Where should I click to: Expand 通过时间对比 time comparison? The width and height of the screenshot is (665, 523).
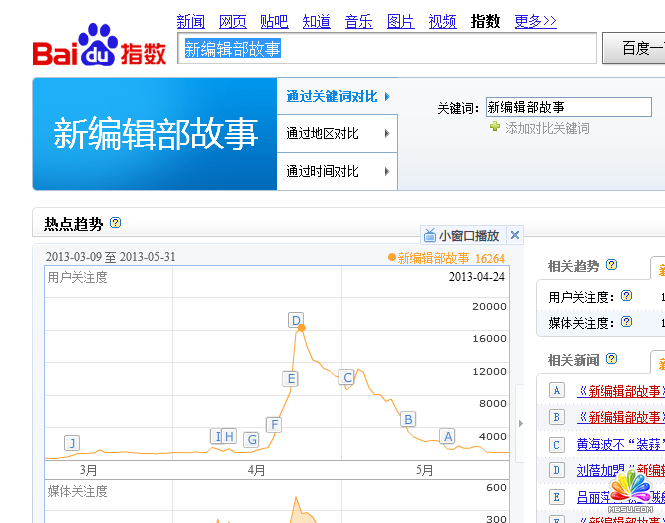pos(337,171)
